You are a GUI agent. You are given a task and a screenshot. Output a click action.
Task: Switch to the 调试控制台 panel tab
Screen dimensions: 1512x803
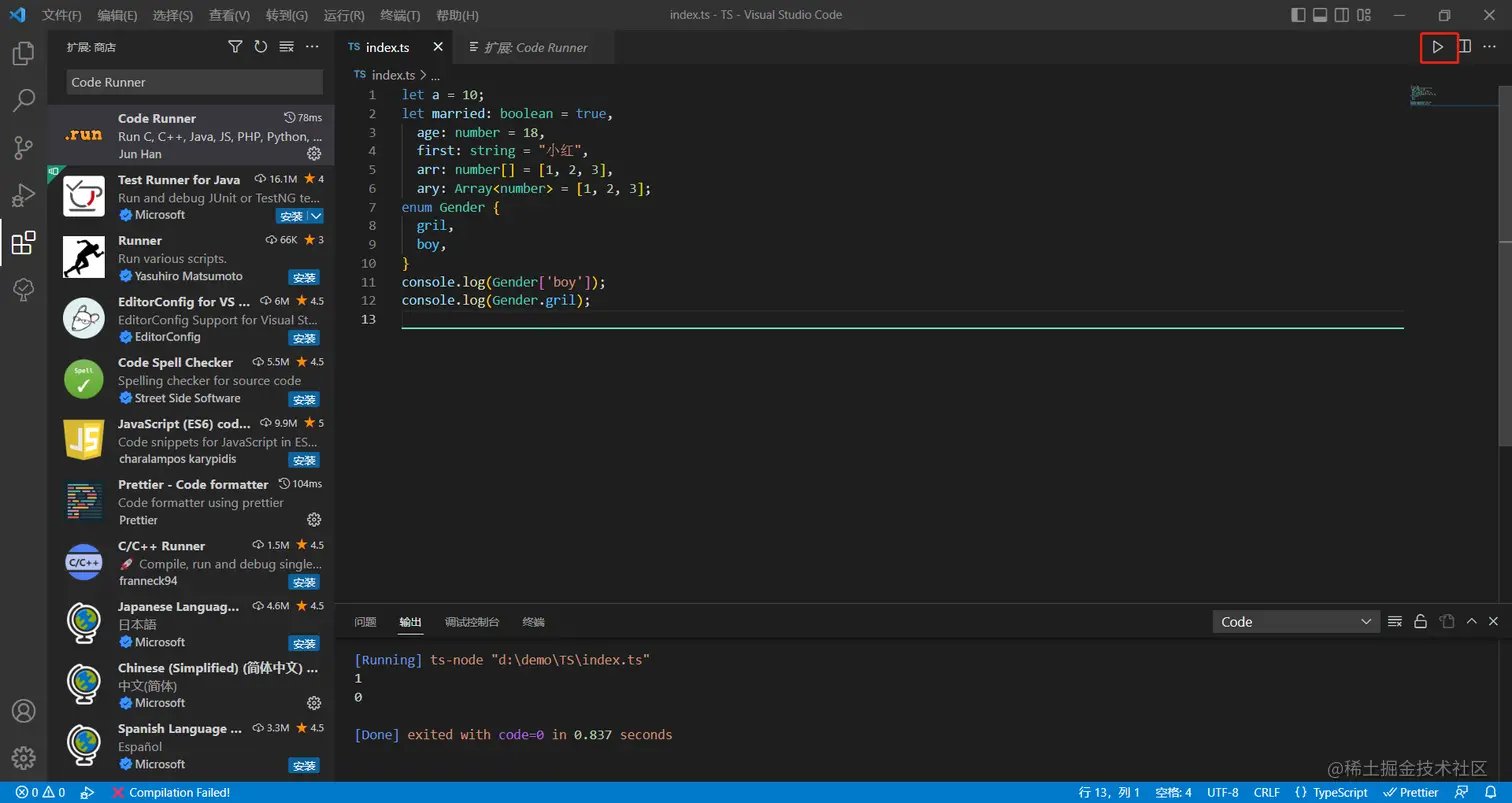[472, 622]
